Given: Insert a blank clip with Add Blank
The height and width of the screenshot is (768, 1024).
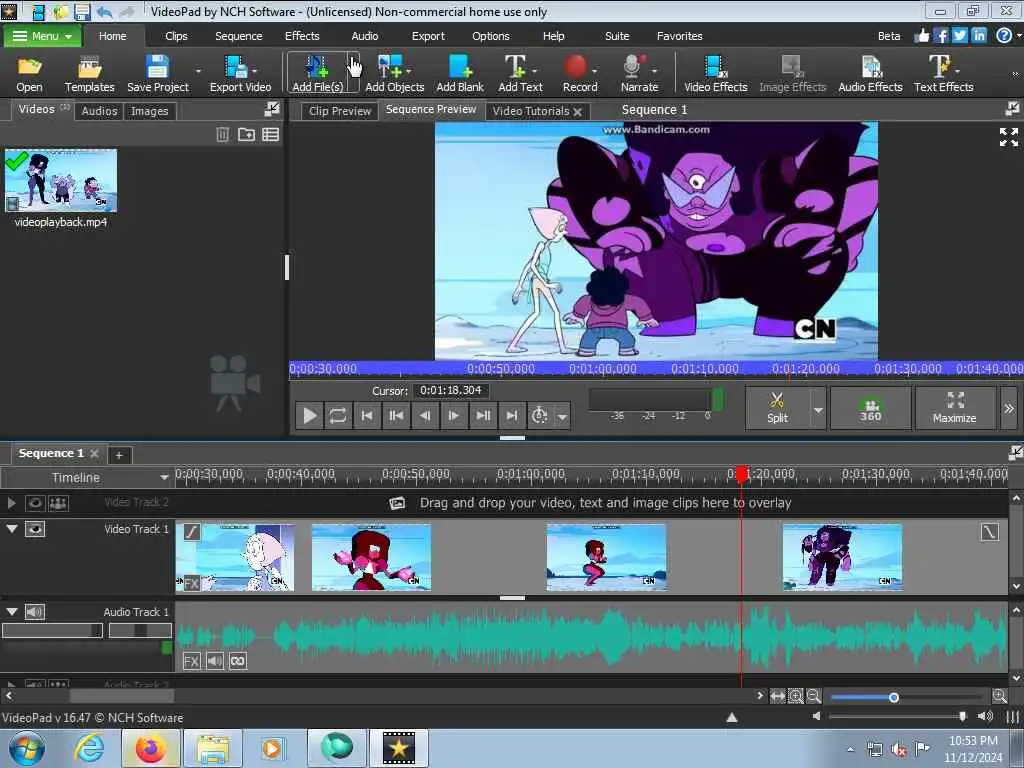Looking at the screenshot, I should (460, 73).
